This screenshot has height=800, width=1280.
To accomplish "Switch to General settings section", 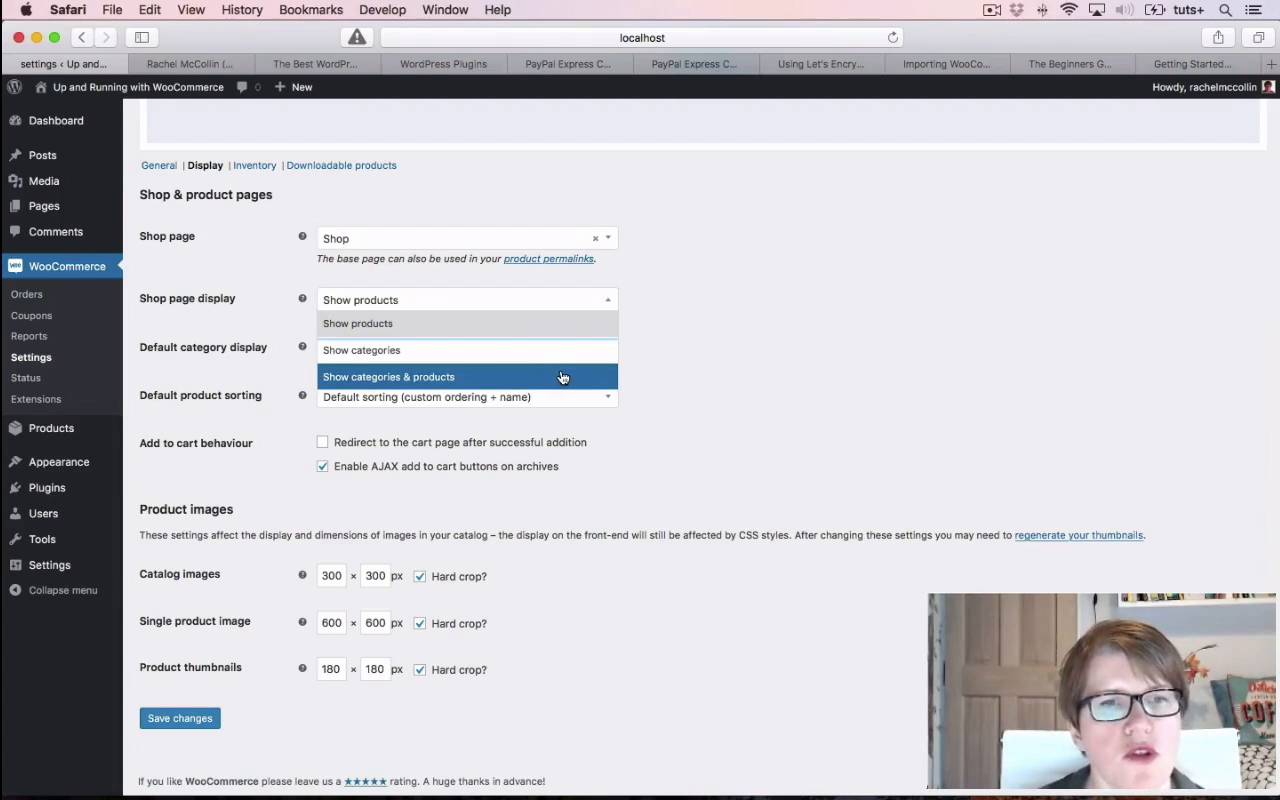I will coord(159,166).
